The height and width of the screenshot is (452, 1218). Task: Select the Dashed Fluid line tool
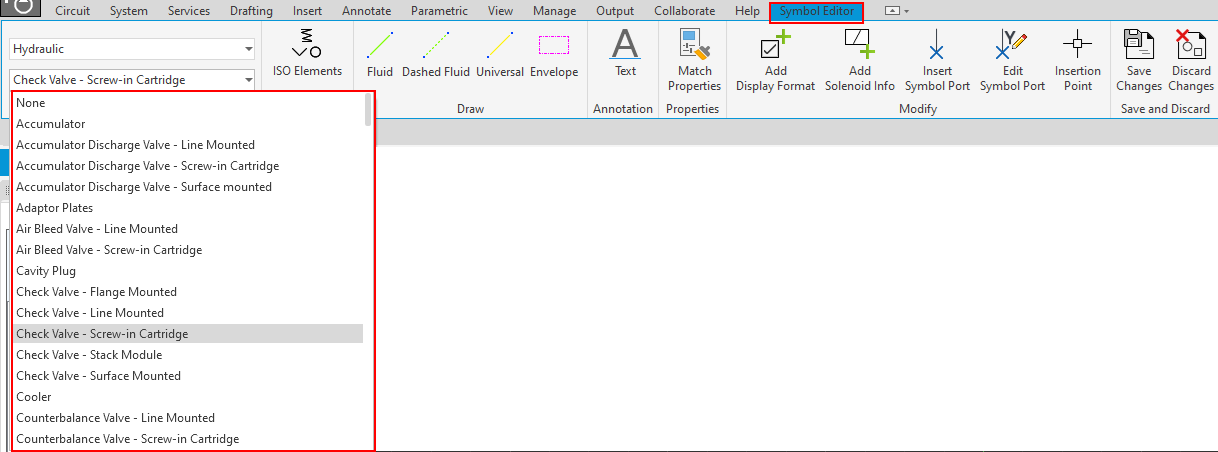(435, 53)
